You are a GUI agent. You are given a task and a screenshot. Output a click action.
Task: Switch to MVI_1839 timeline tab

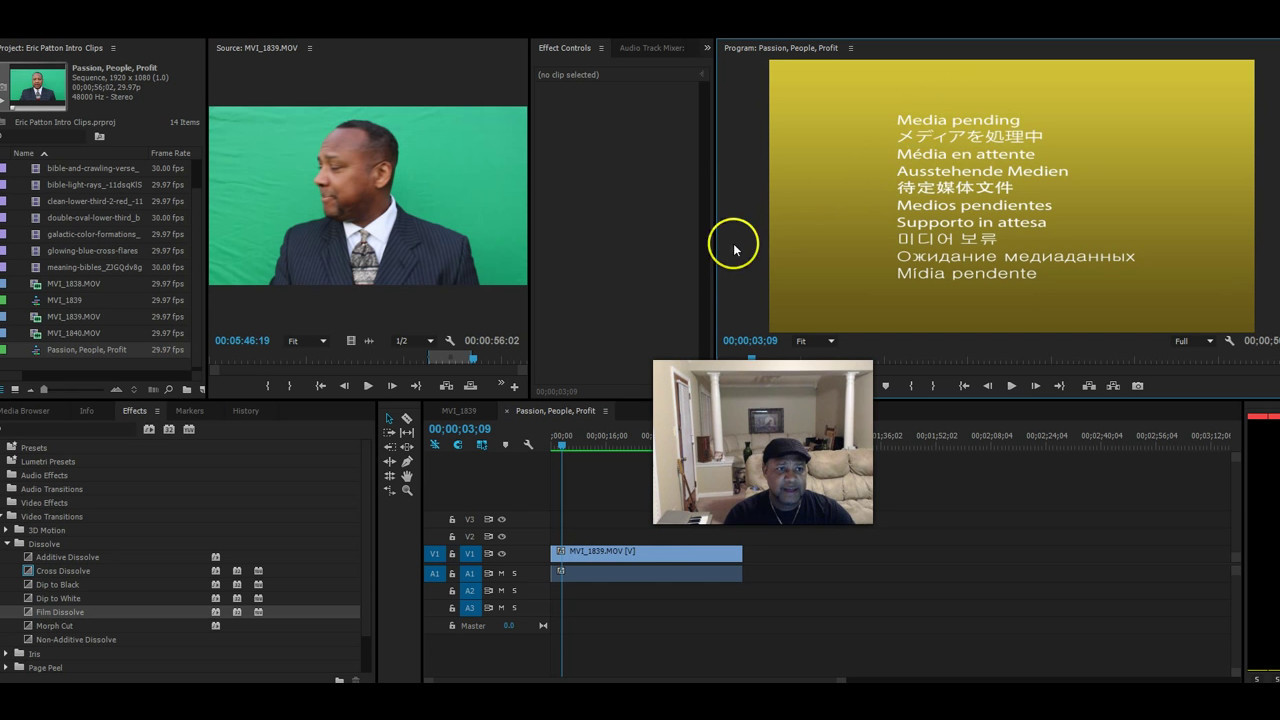[x=459, y=411]
